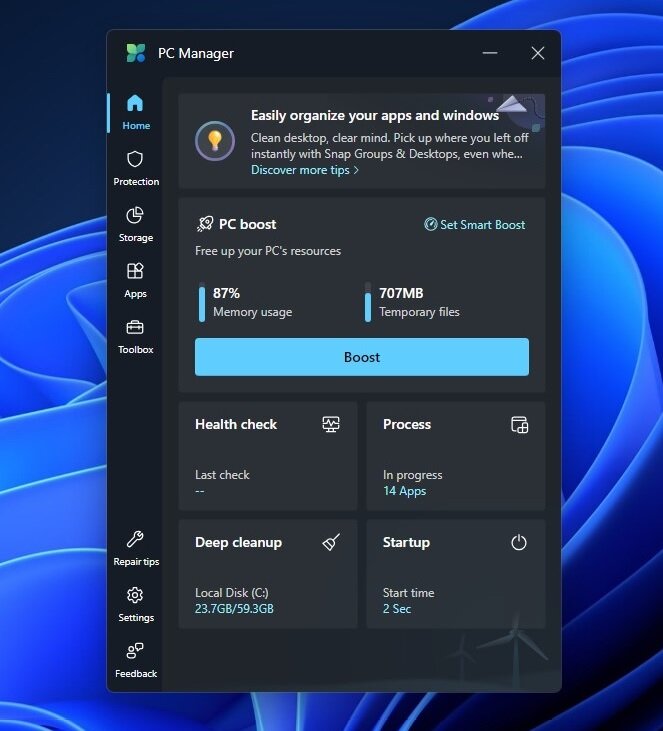Go to the Storage section
663x731 pixels.
(x=136, y=224)
